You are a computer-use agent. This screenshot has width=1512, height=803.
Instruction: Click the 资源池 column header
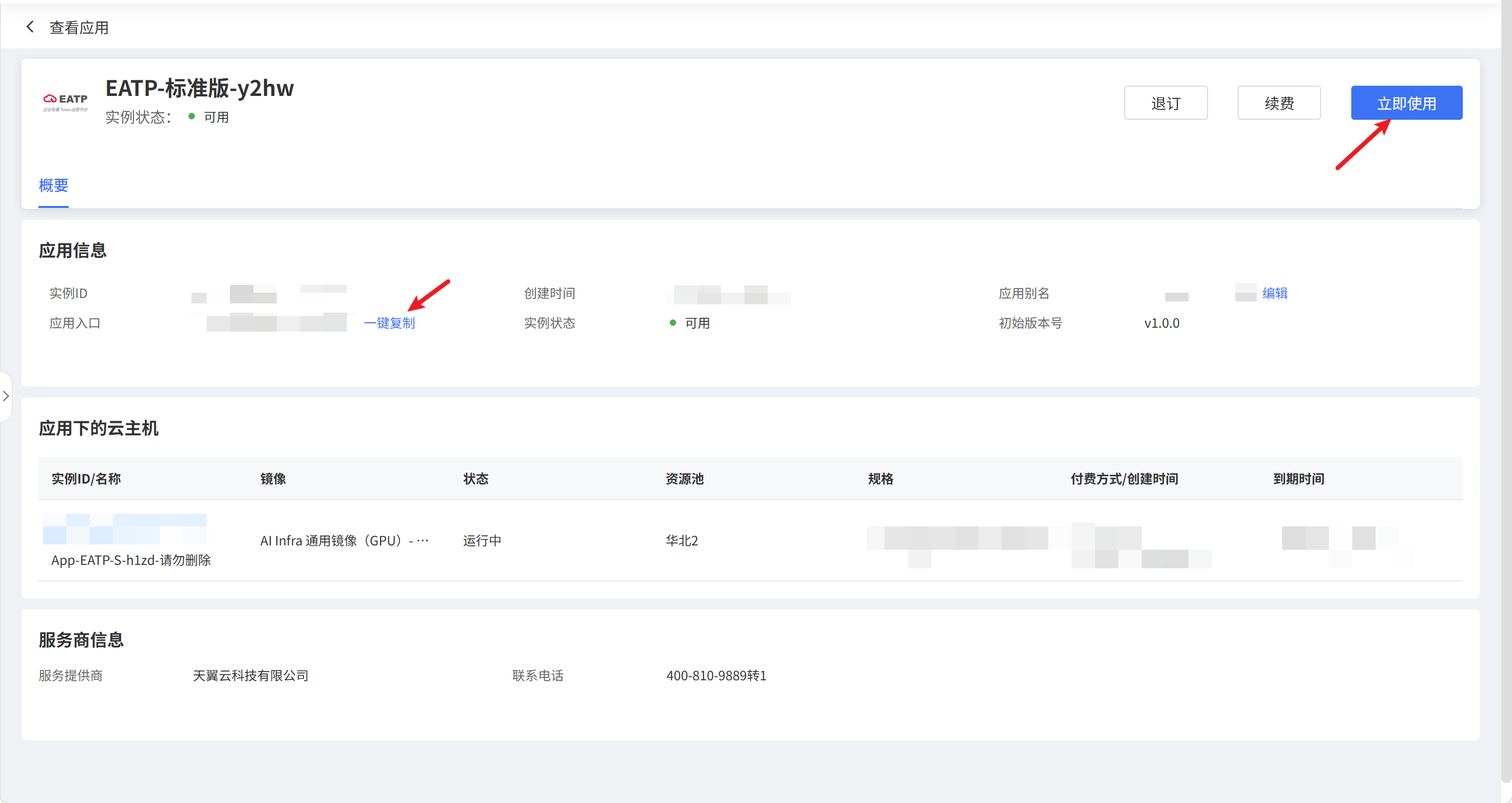click(684, 479)
